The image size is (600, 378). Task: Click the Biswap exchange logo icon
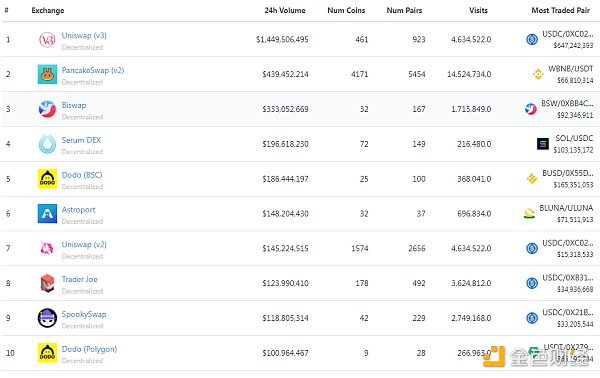pos(47,109)
